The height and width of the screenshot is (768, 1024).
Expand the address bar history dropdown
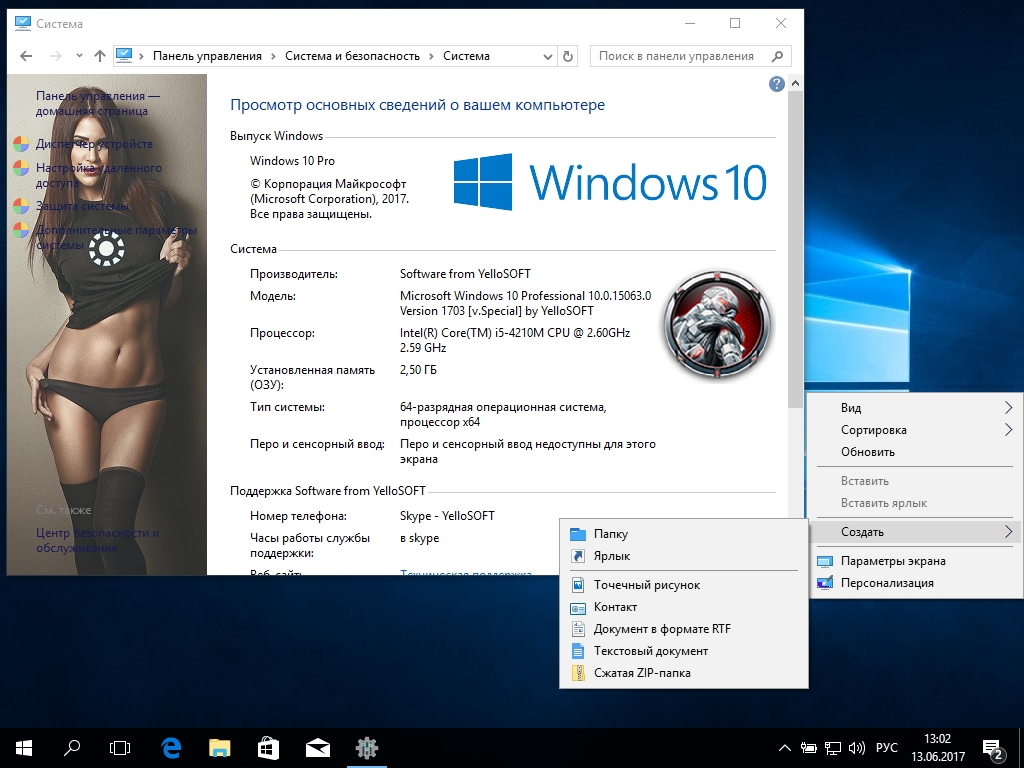(548, 56)
